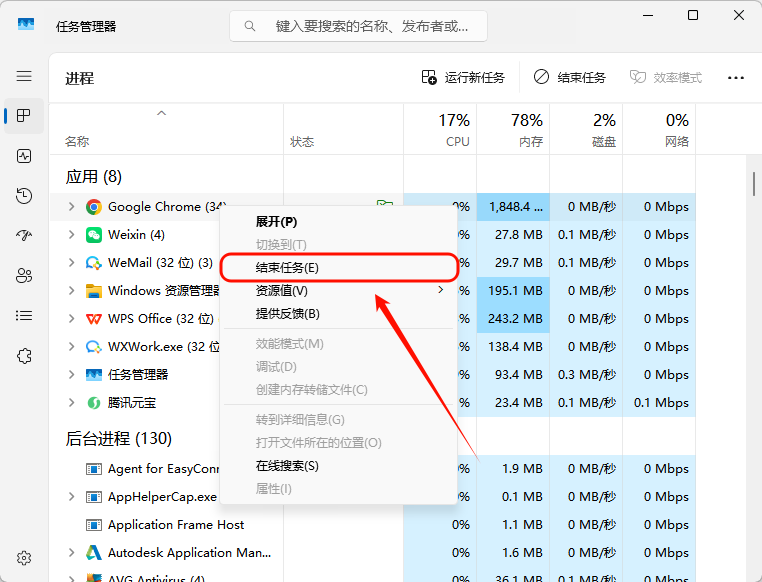Select the Processes sidebar icon
762x582 pixels.
point(24,116)
